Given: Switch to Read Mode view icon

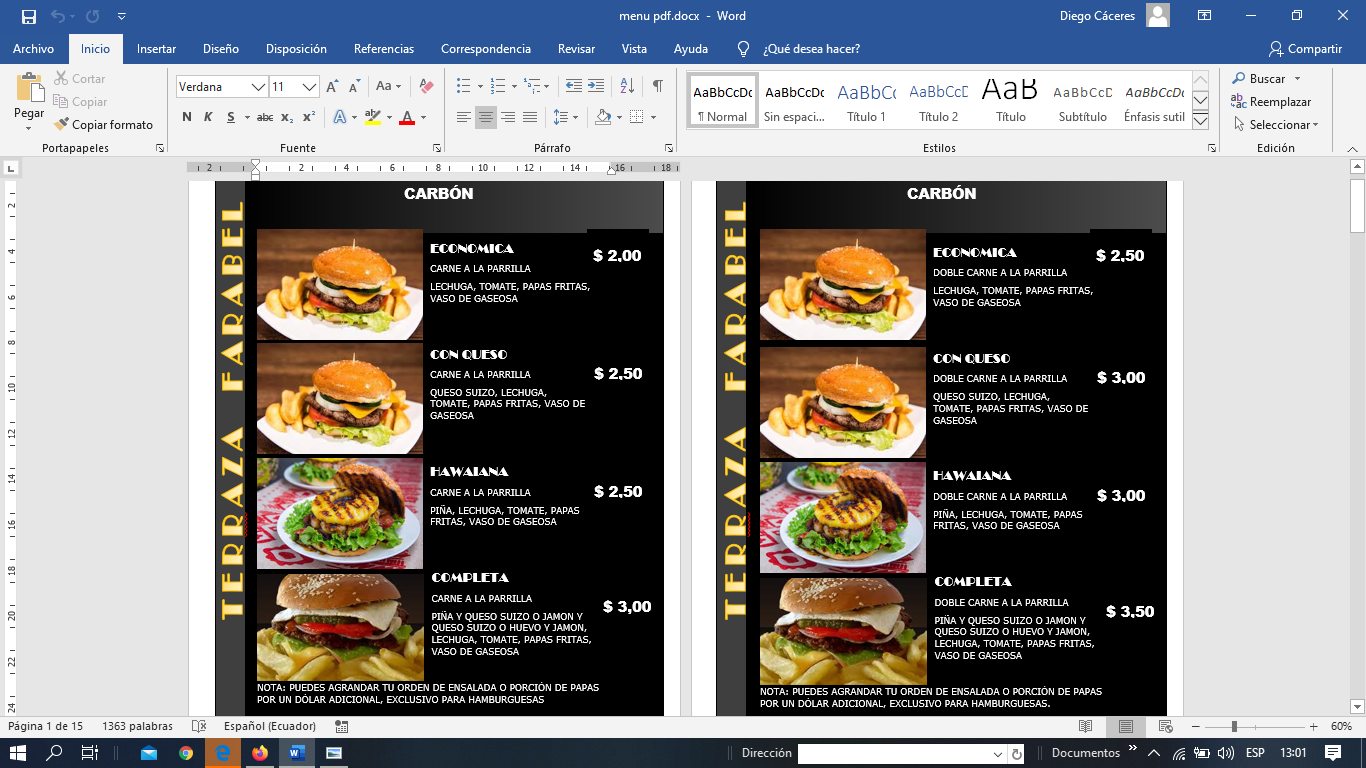Looking at the screenshot, I should 1086,726.
